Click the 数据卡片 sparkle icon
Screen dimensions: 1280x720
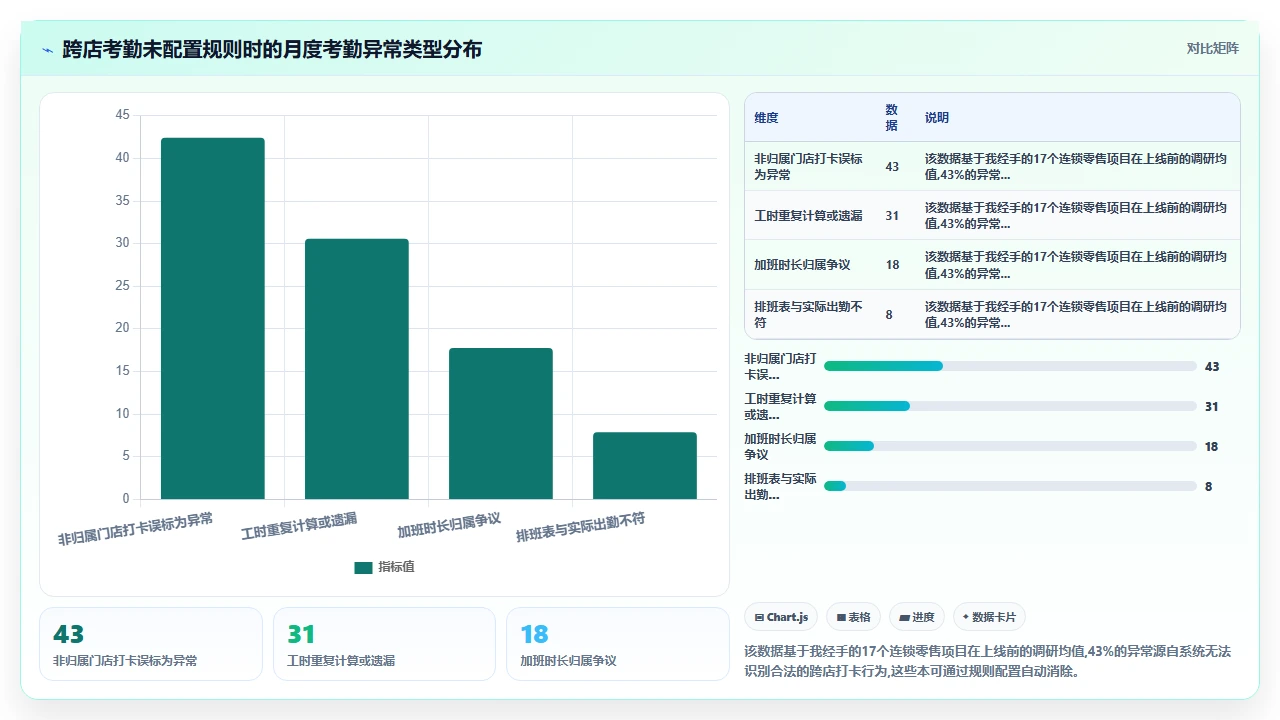tap(966, 618)
